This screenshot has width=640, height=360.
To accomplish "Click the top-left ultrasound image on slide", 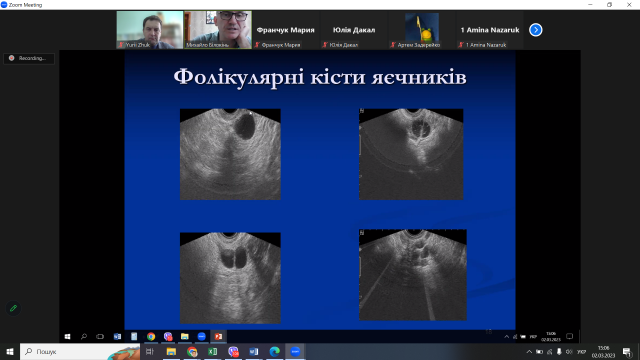I will (x=230, y=154).
